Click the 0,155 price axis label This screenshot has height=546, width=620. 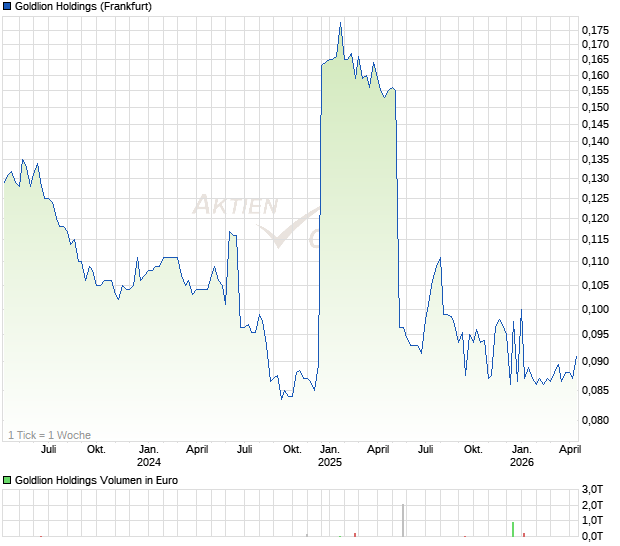[x=595, y=90]
